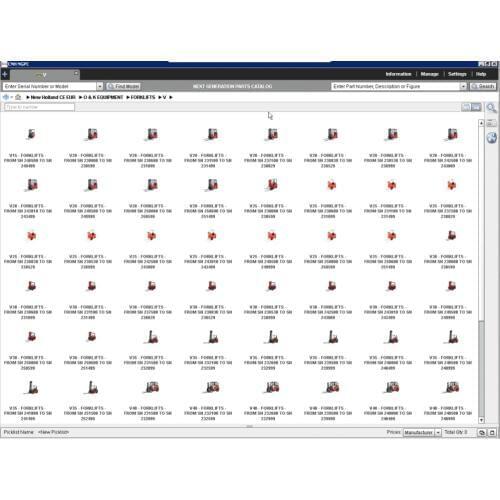The height and width of the screenshot is (500, 500).
Task: Open the globe icon in right sidebar
Action: tap(492, 138)
